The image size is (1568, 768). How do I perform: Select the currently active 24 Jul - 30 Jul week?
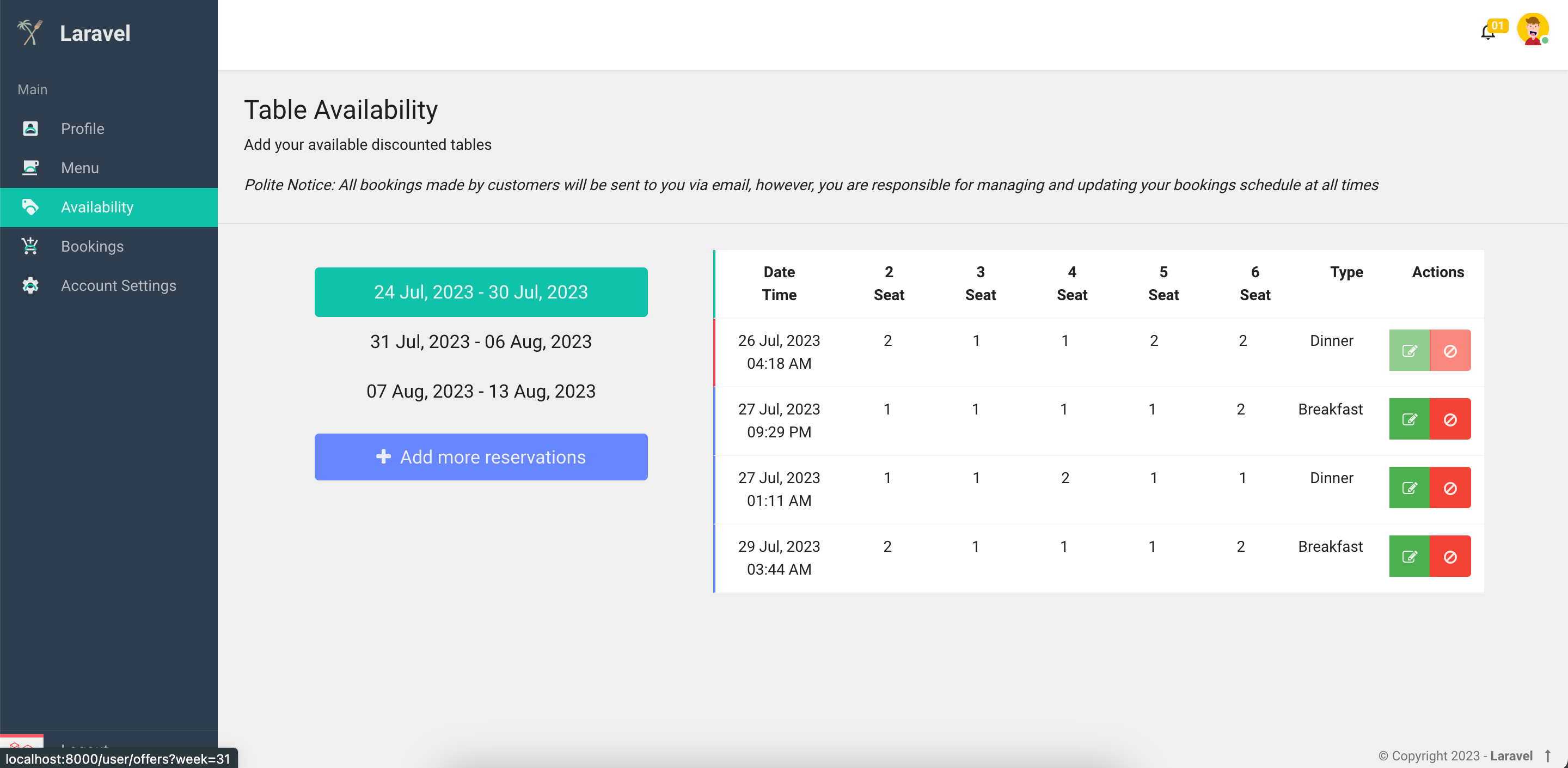click(x=481, y=292)
